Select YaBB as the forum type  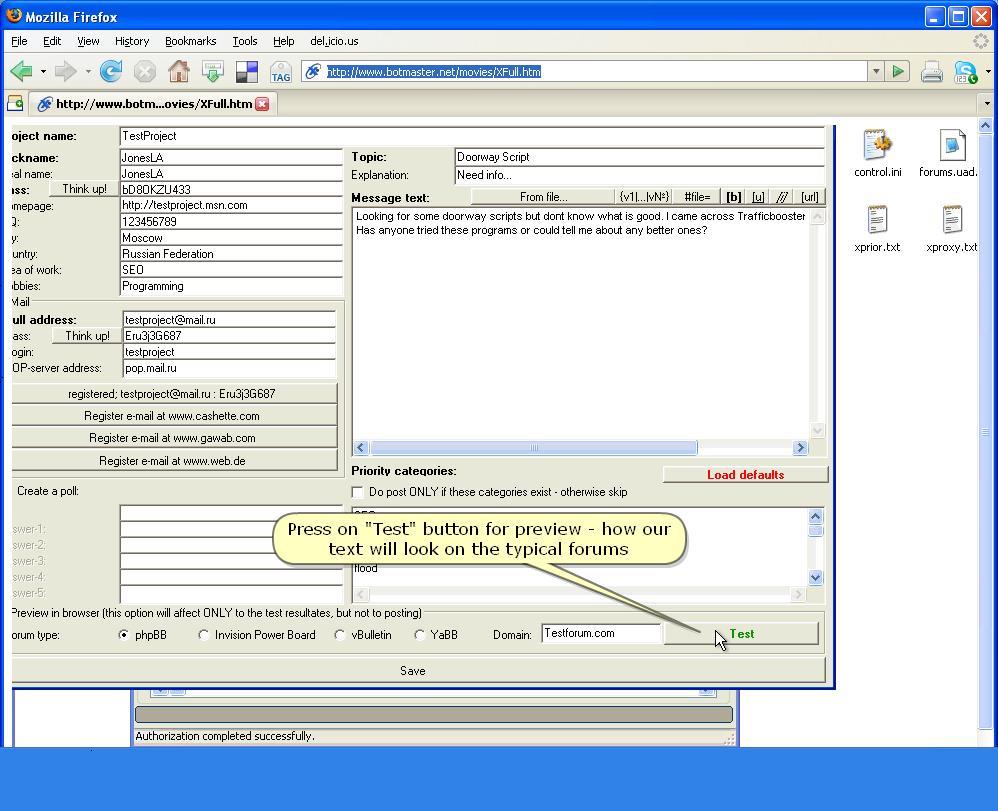(420, 634)
